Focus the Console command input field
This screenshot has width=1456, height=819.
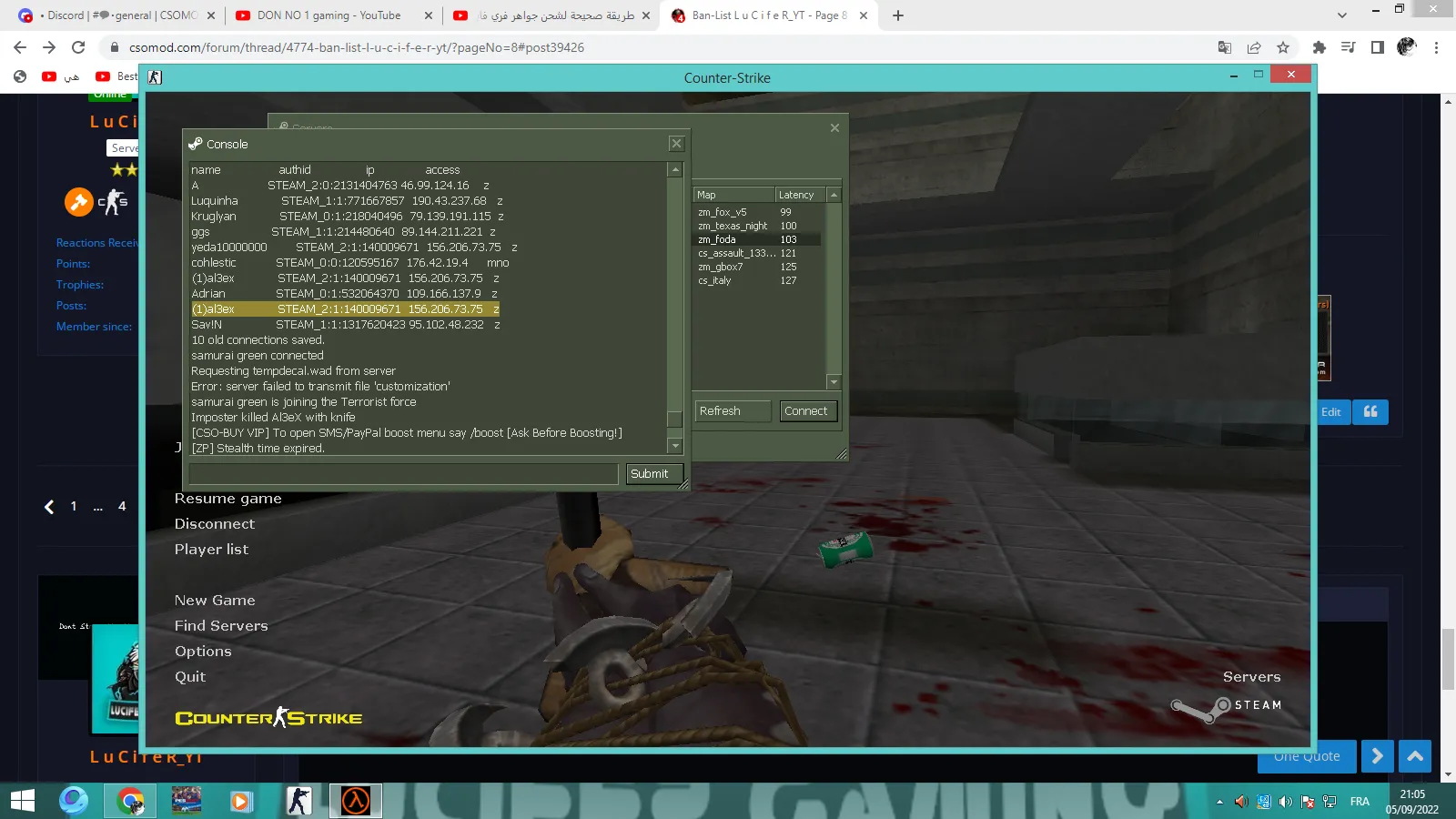pyautogui.click(x=403, y=474)
